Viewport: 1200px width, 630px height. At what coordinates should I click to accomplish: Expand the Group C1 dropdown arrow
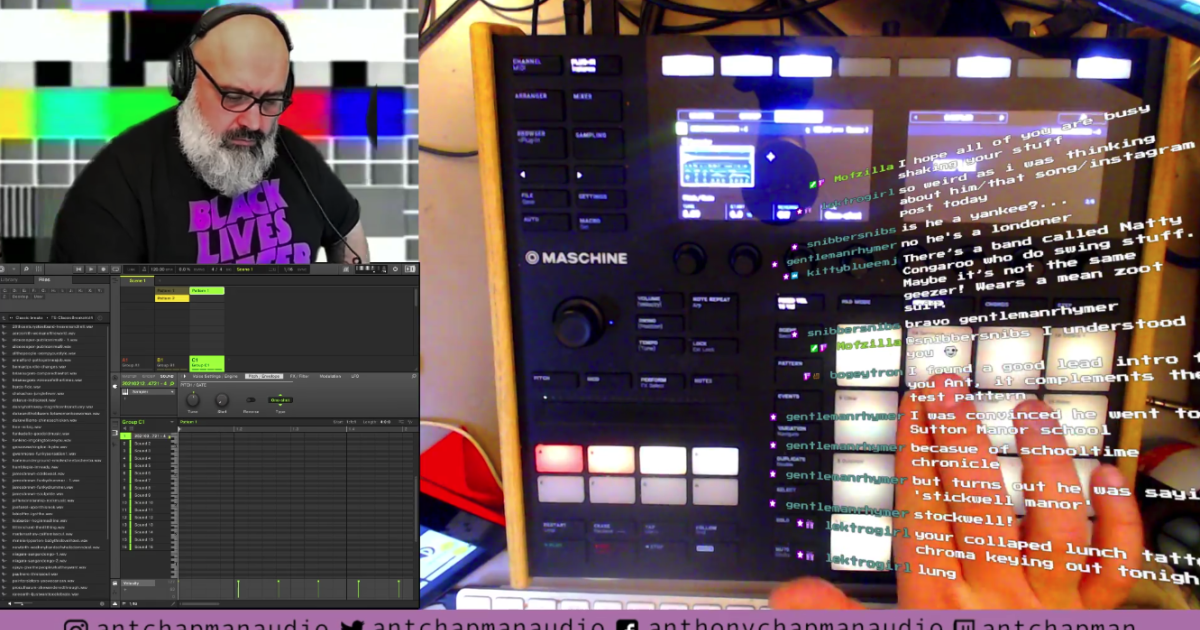[x=172, y=422]
